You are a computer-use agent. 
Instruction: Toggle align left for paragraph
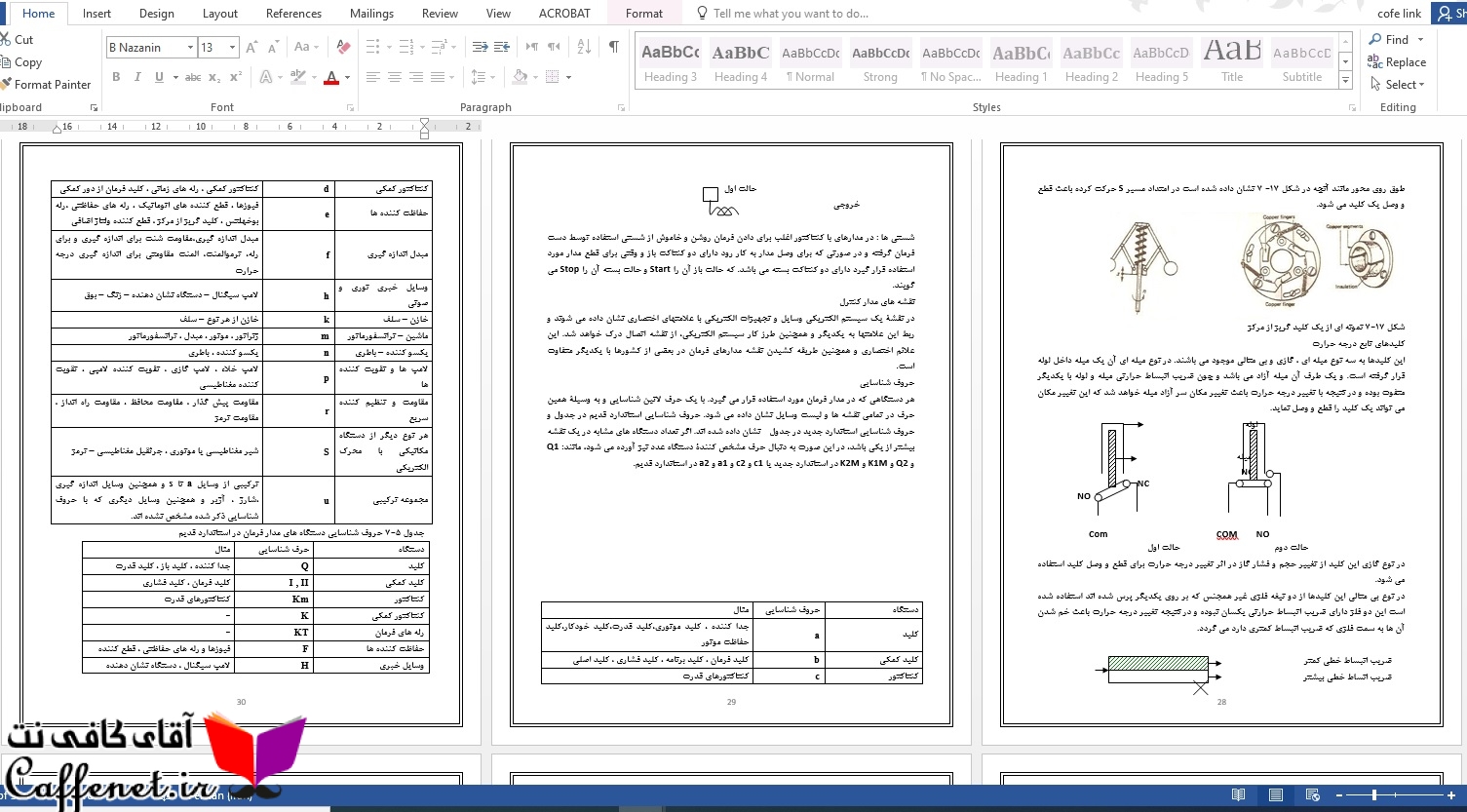[x=372, y=77]
